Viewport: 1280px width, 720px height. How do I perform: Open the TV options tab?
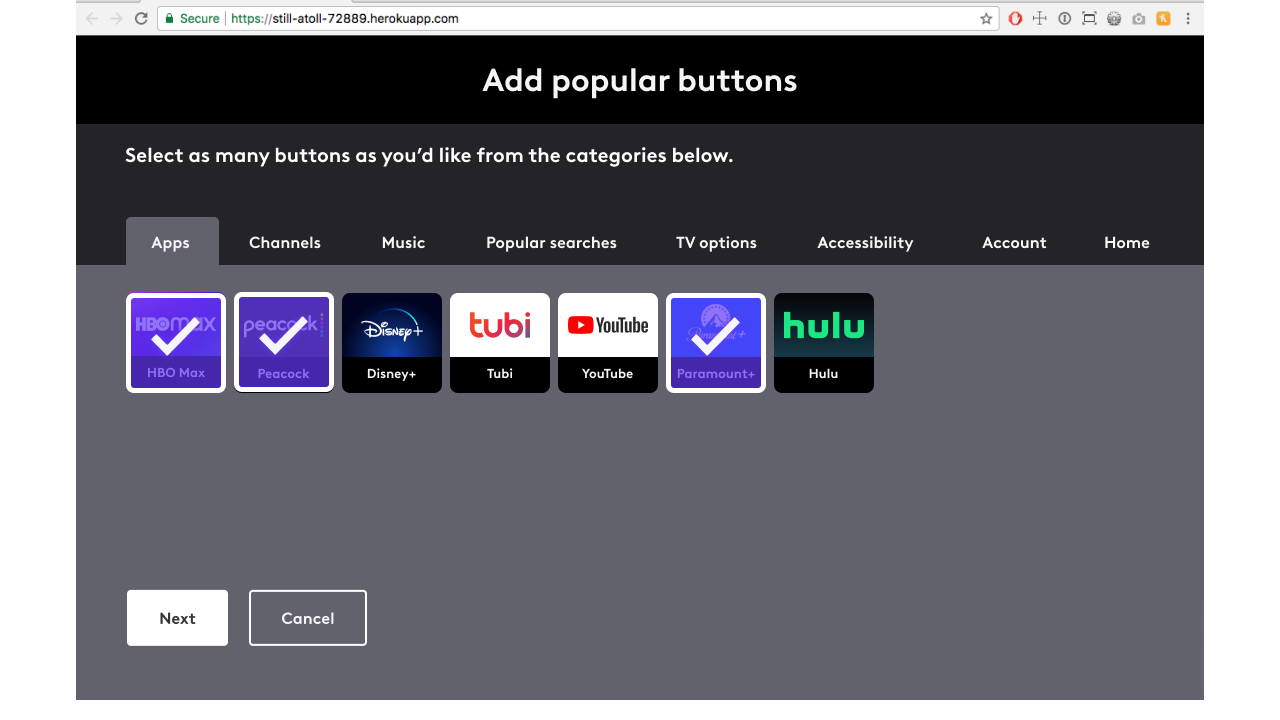coord(716,242)
